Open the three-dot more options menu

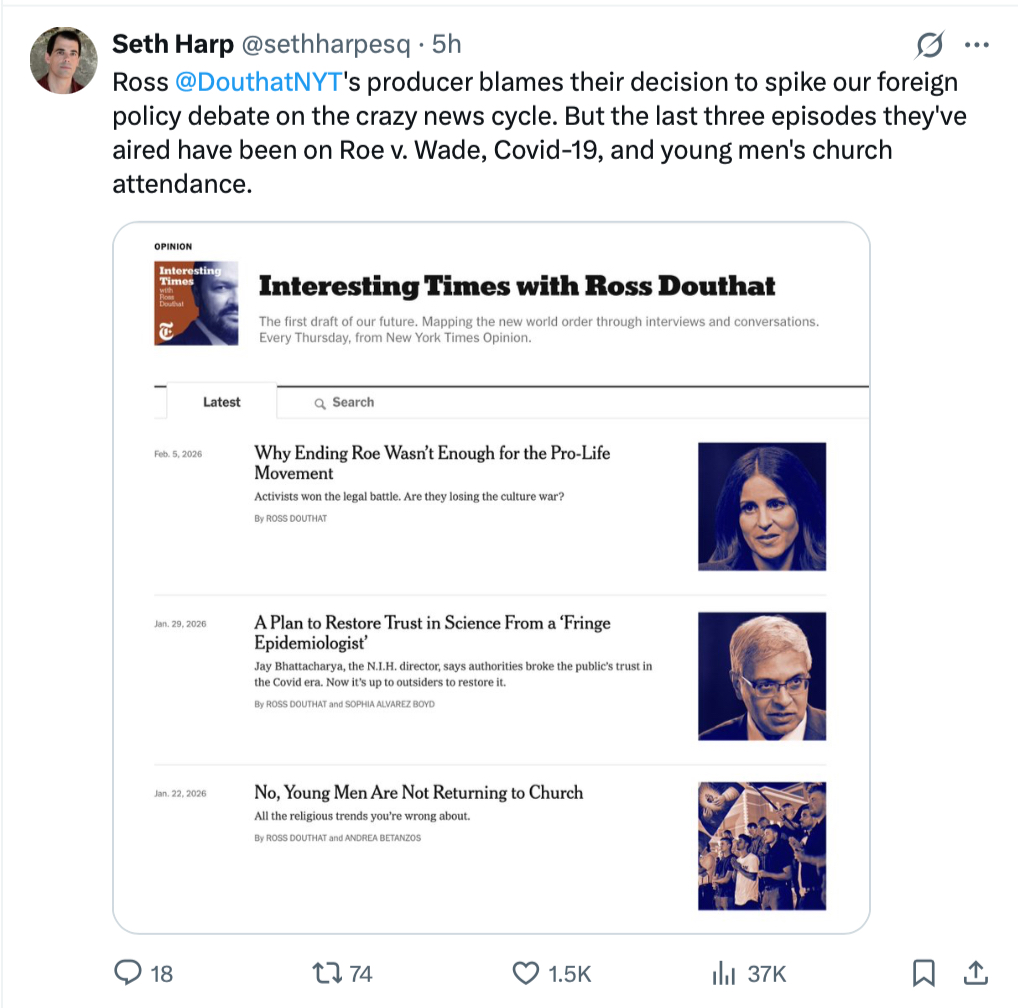(x=976, y=45)
